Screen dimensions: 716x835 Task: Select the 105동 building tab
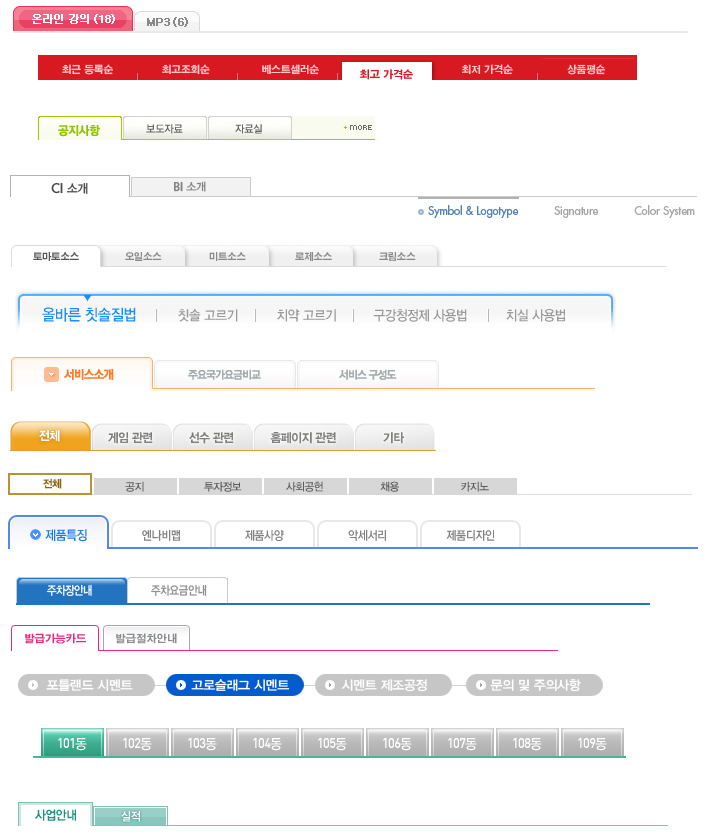pyautogui.click(x=332, y=743)
